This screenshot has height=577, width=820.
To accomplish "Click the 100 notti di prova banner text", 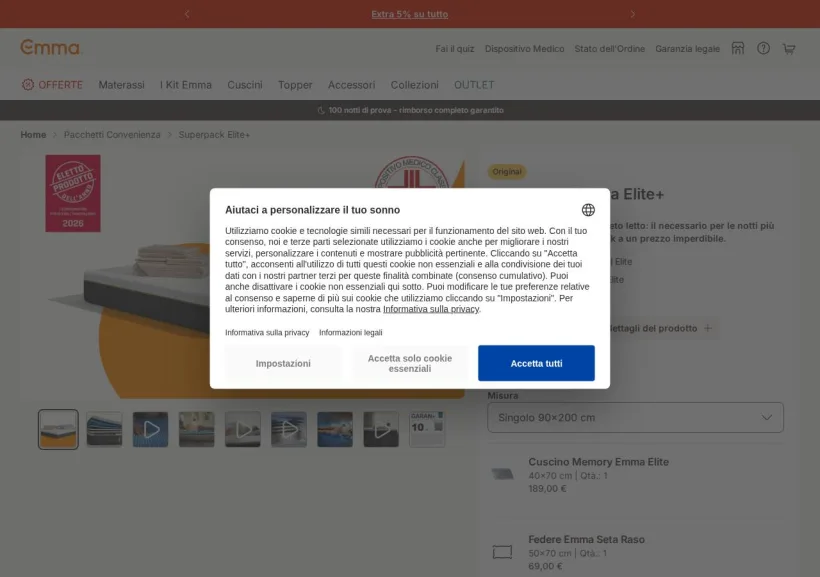I will (416, 110).
